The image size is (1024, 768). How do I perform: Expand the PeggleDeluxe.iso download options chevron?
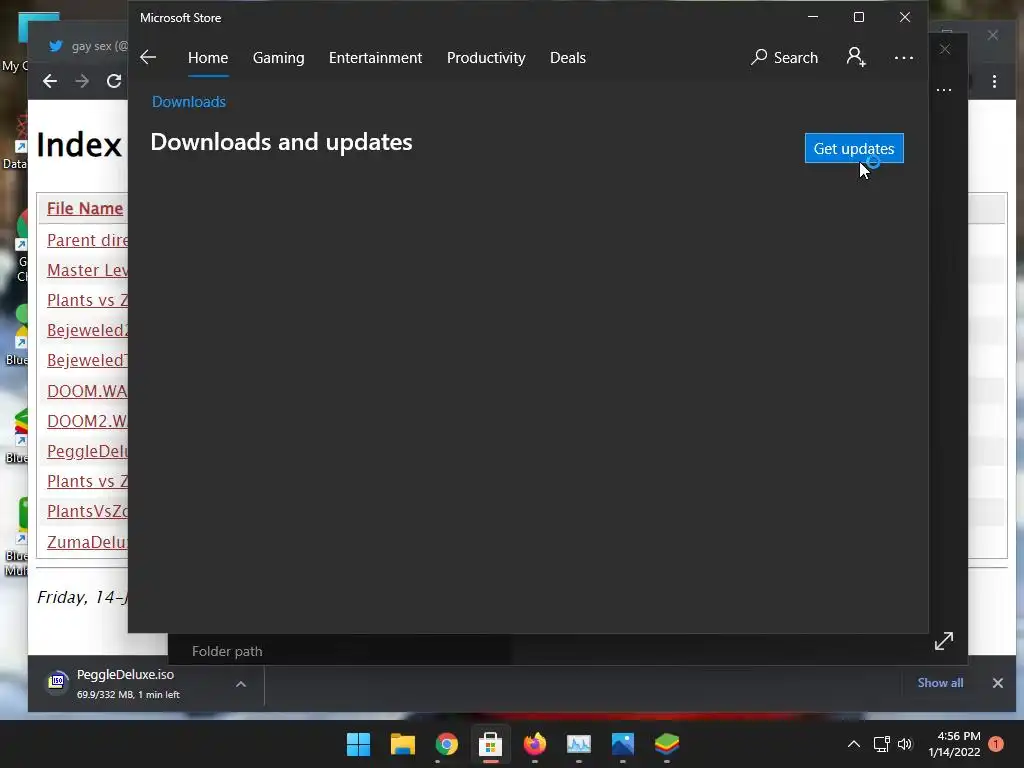pos(241,684)
